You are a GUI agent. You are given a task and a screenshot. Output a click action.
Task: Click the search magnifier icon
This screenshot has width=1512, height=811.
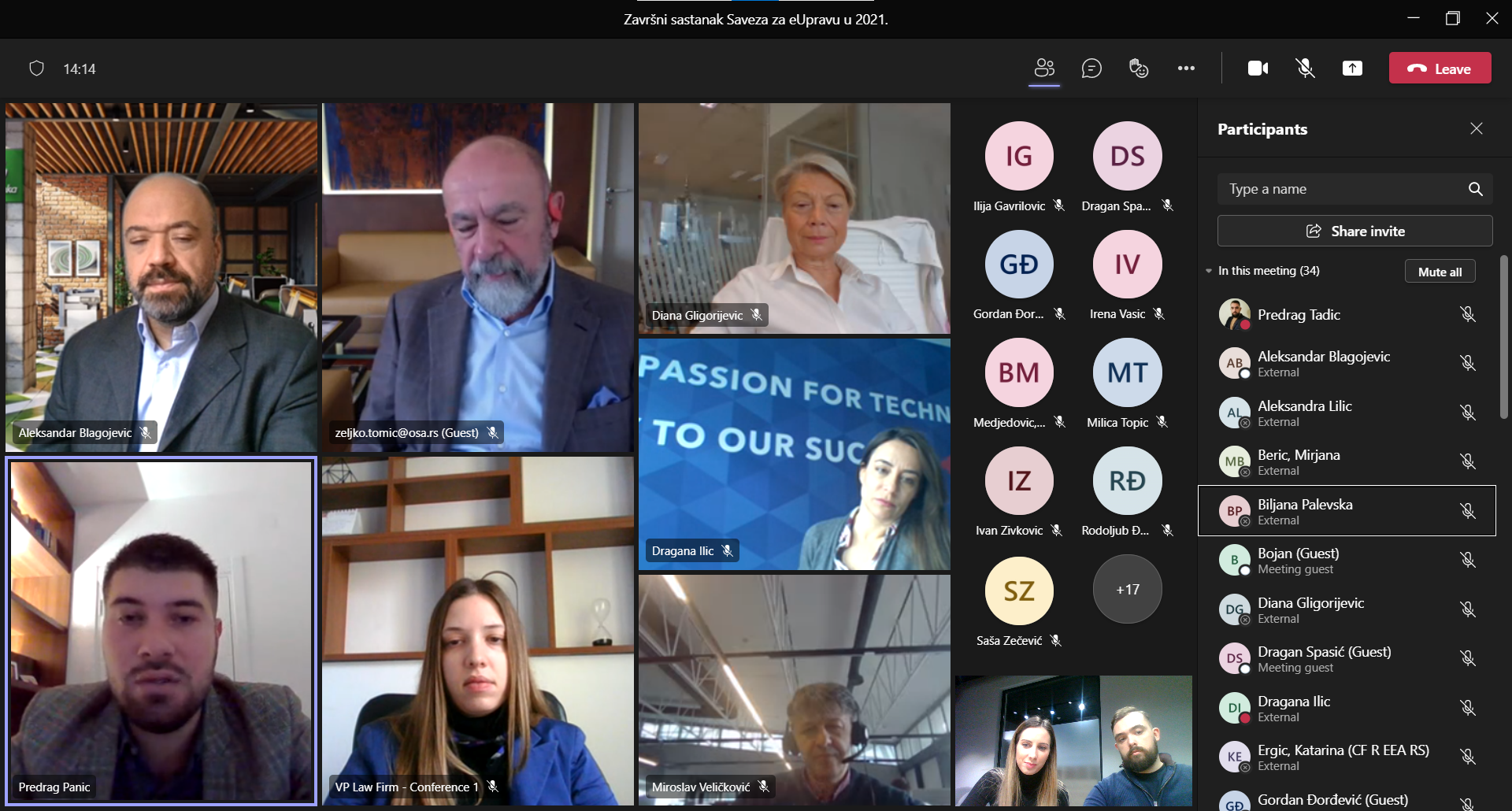tap(1476, 189)
